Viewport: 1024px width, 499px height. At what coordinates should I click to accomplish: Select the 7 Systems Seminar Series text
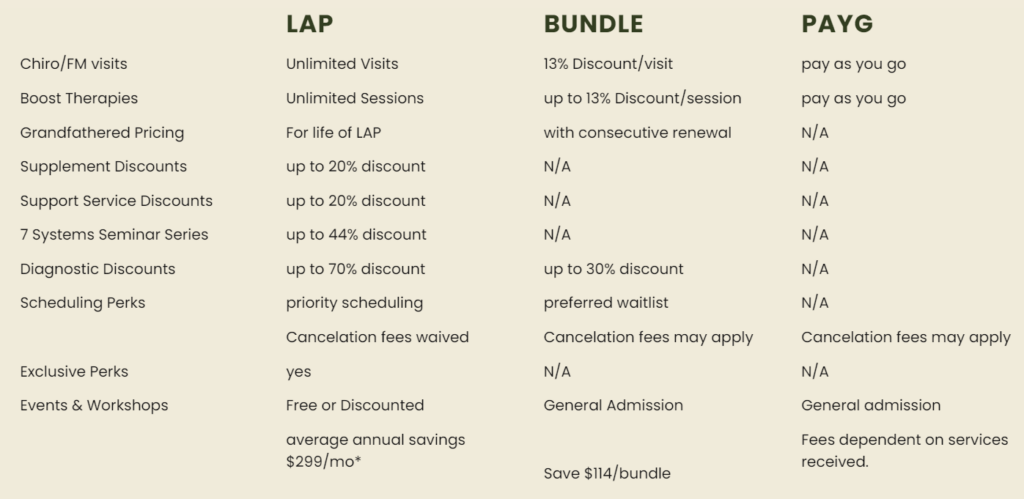coord(114,234)
